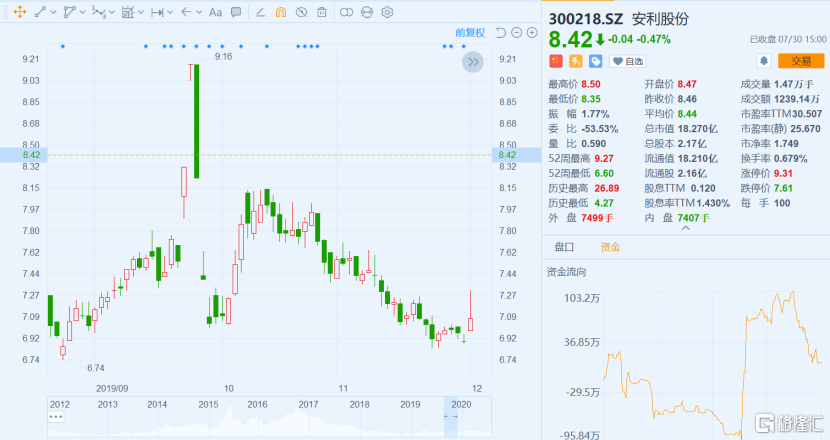Open dropdown next to trend line tool
The width and height of the screenshot is (830, 440).
(x=53, y=12)
